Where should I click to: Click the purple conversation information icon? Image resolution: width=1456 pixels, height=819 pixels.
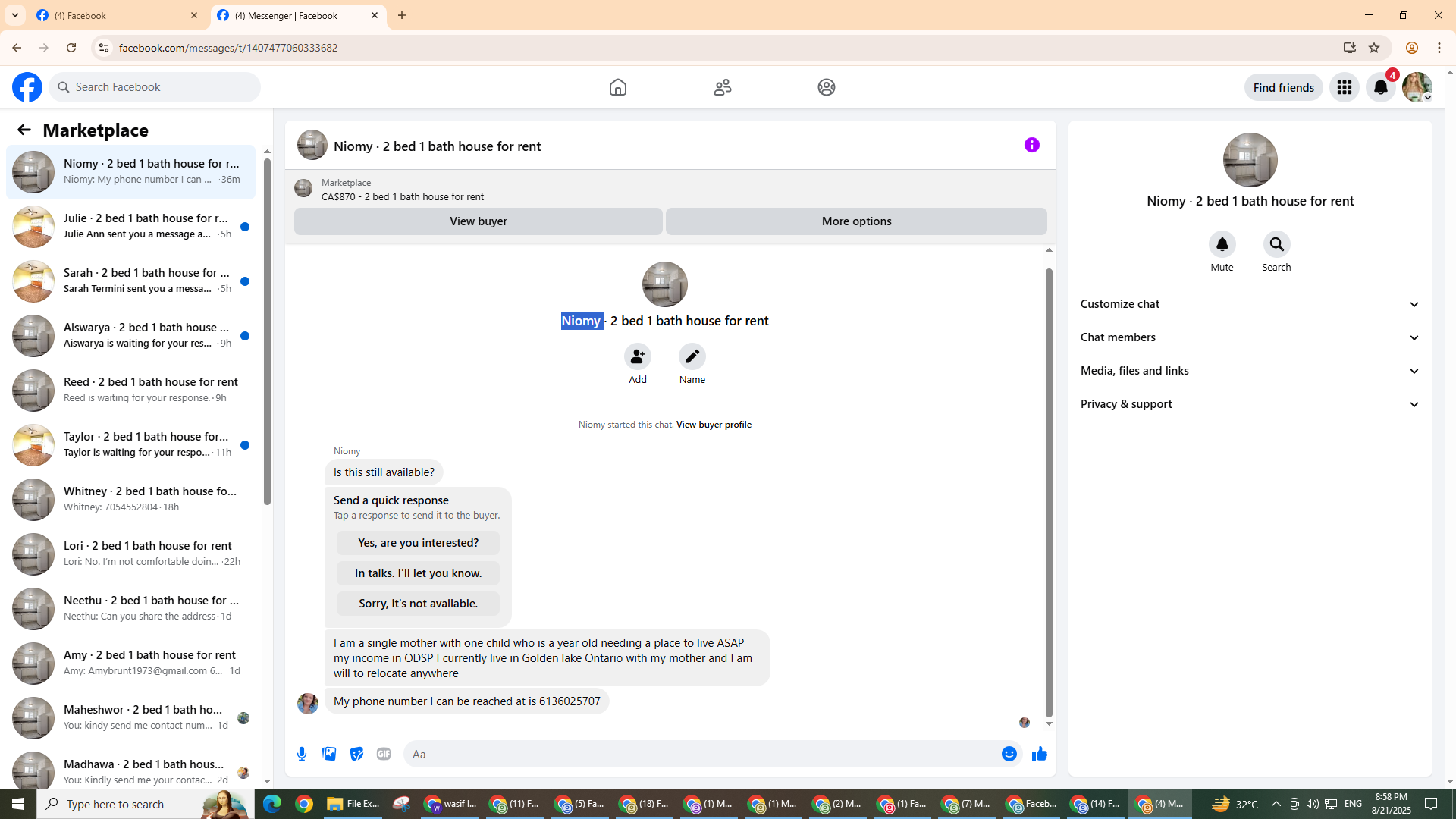(1031, 145)
